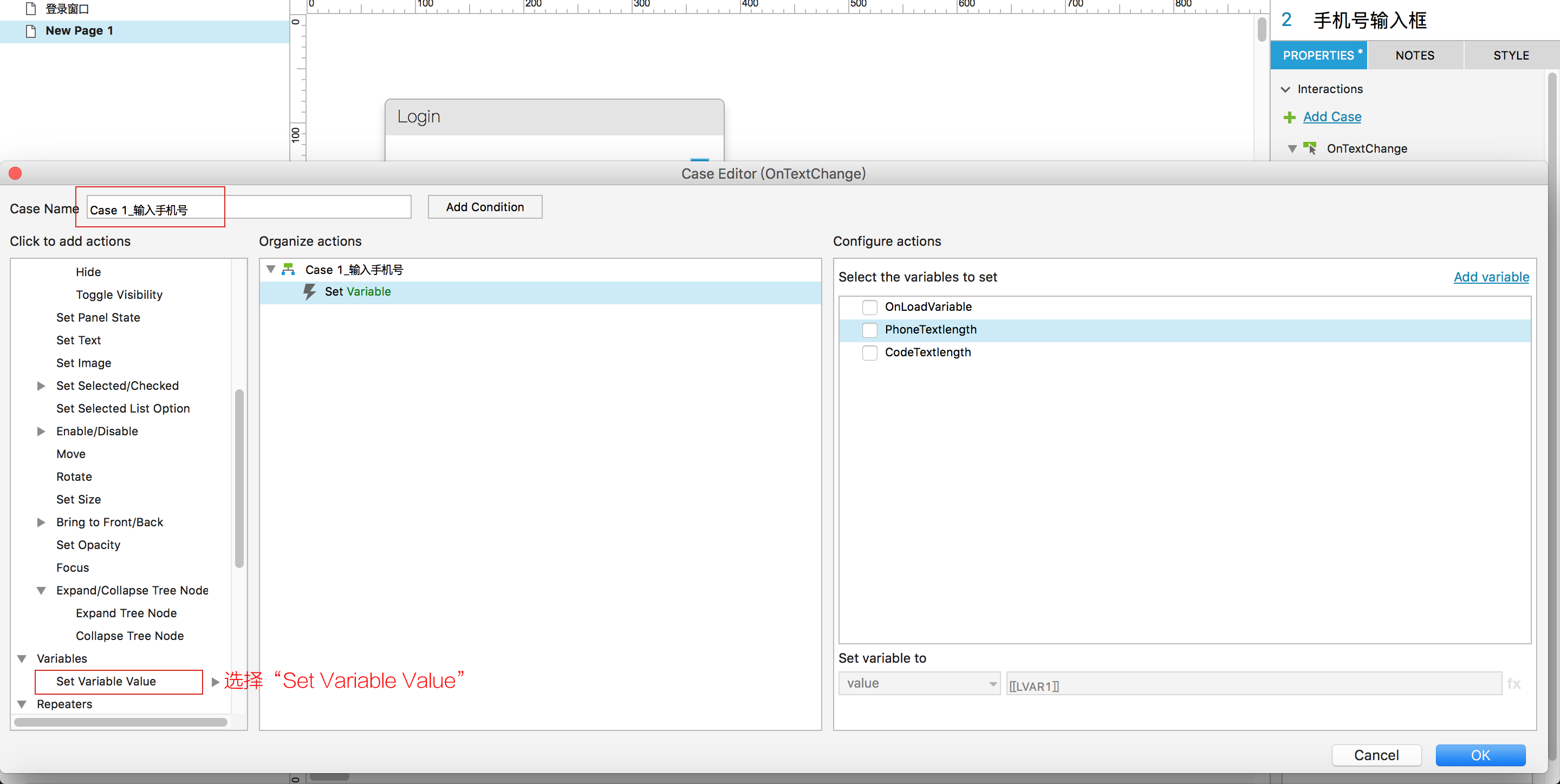This screenshot has height=784, width=1560.
Task: Click the canvas vertical scrollbar
Action: click(1262, 29)
